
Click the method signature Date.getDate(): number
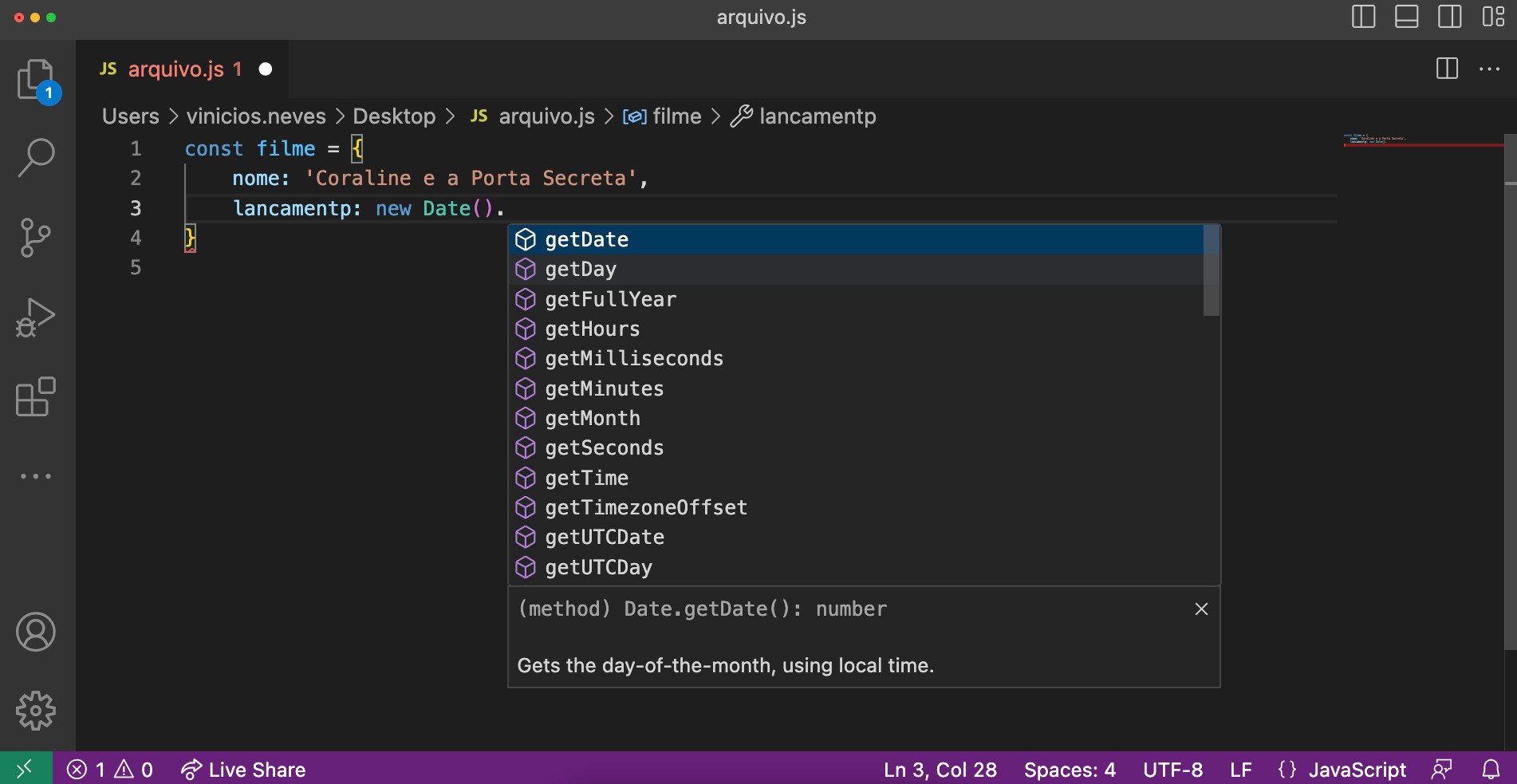click(702, 609)
